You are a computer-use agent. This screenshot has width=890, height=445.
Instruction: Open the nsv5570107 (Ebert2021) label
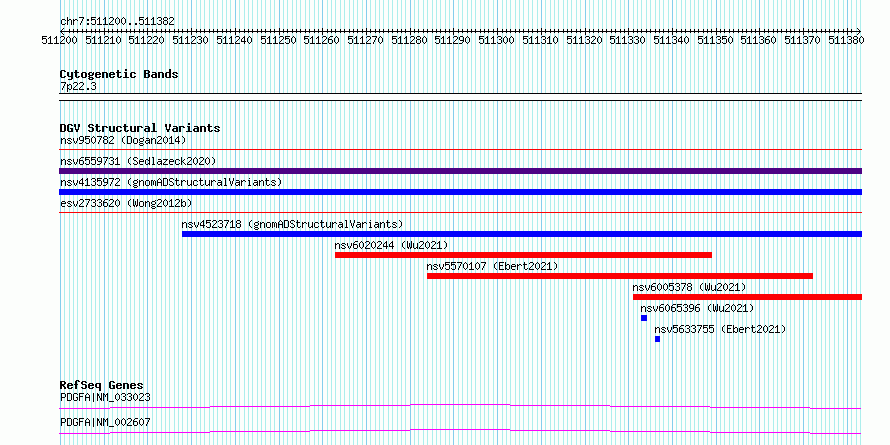tap(493, 266)
